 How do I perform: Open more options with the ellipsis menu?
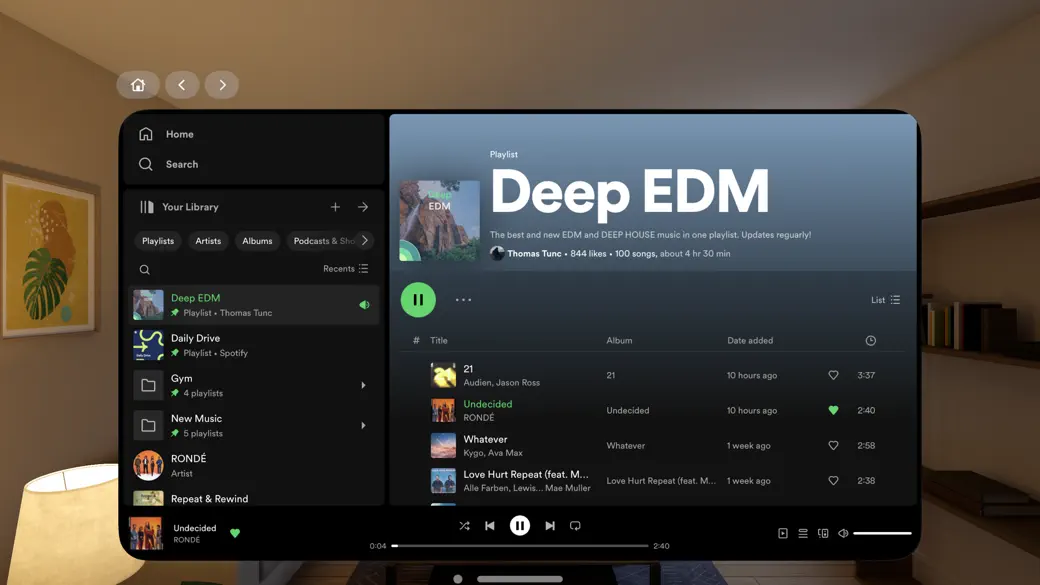(x=462, y=299)
